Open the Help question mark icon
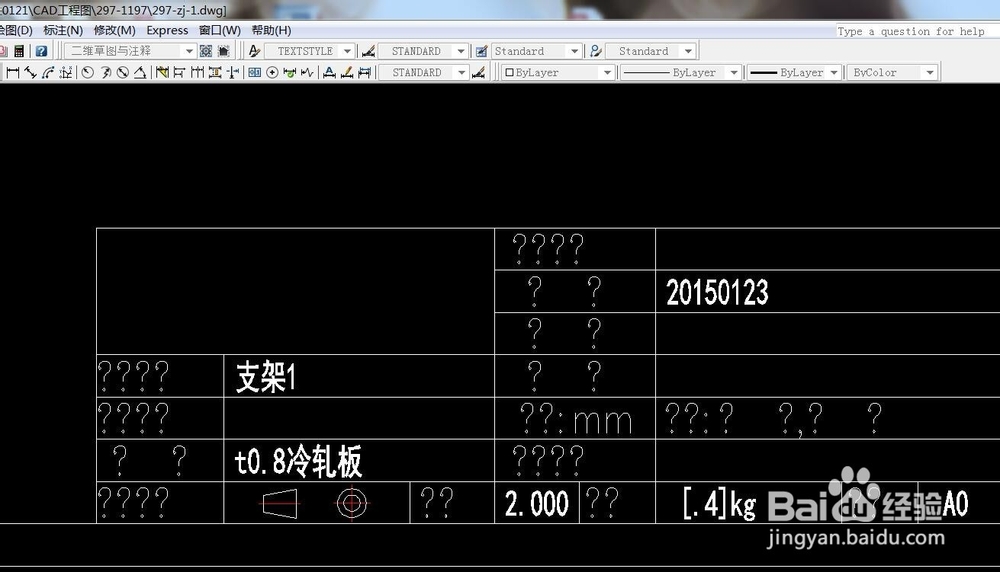Viewport: 1000px width, 572px height. (x=41, y=51)
